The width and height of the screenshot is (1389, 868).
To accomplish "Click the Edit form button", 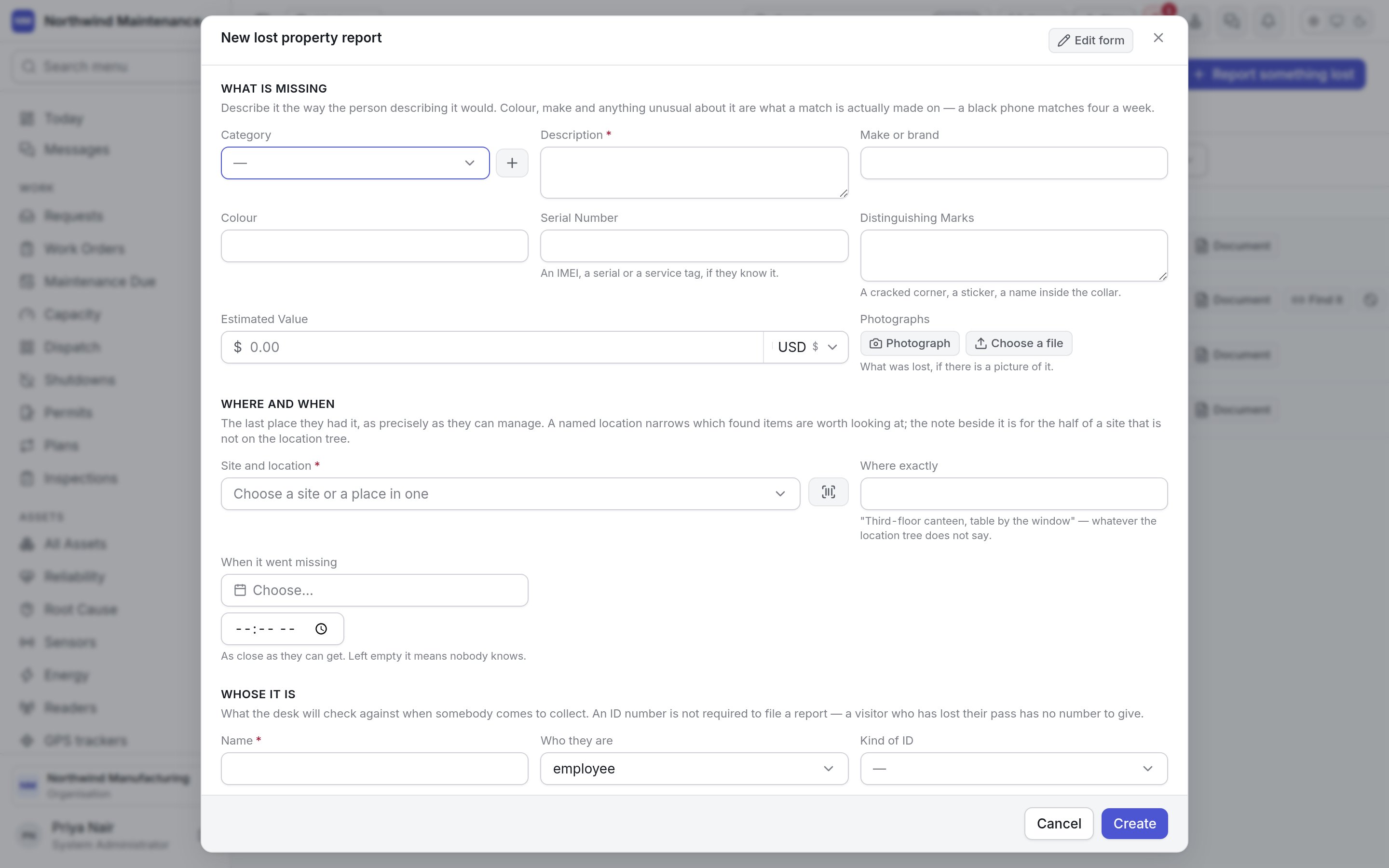I will tap(1090, 40).
